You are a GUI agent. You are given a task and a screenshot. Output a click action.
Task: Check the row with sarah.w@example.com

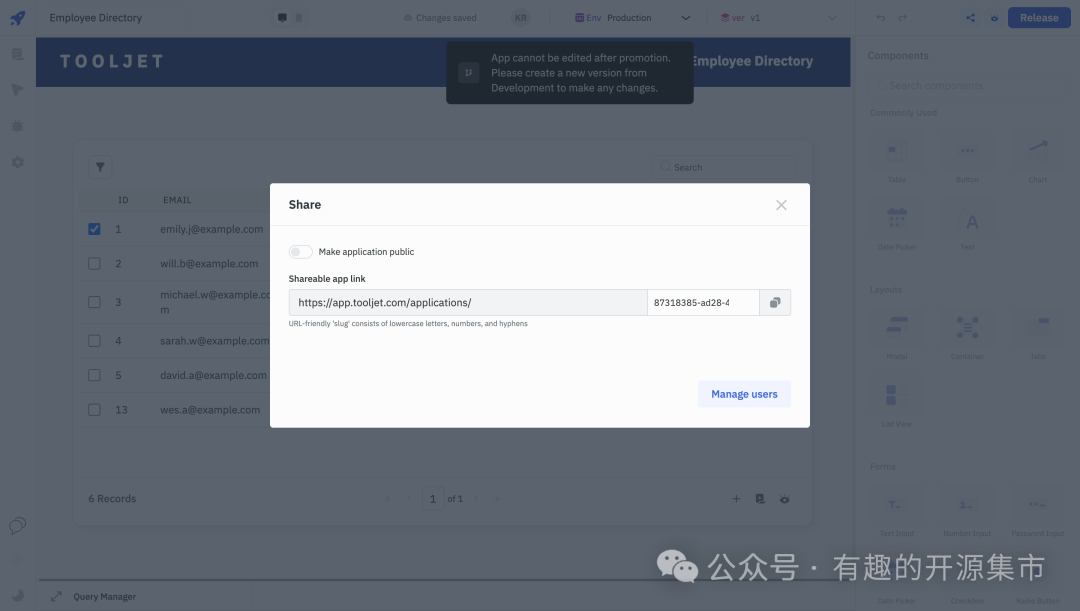click(94, 340)
